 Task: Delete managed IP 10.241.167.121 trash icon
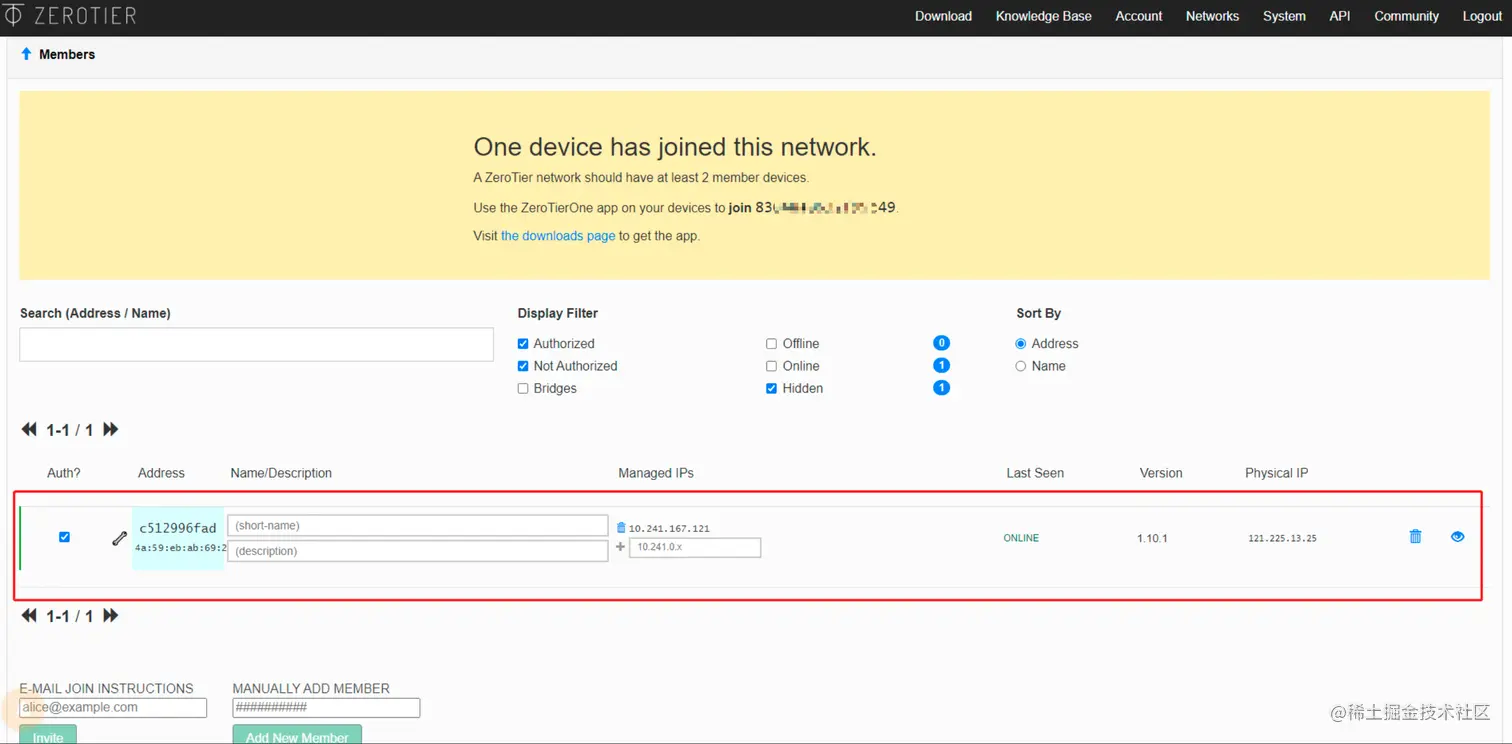coord(621,528)
